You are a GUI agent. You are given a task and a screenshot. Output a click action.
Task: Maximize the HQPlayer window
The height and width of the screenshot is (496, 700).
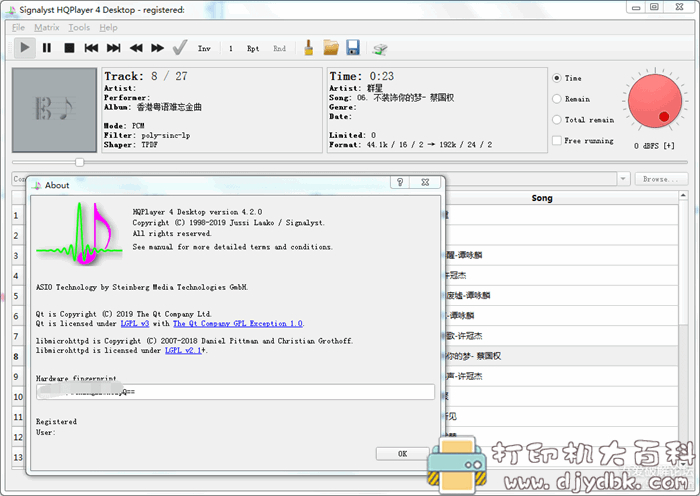pos(654,7)
